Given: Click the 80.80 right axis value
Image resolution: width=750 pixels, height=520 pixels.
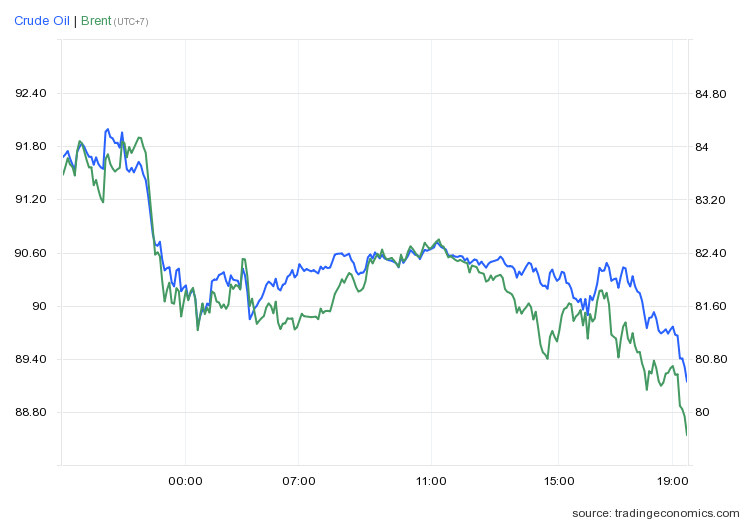Looking at the screenshot, I should point(710,359).
